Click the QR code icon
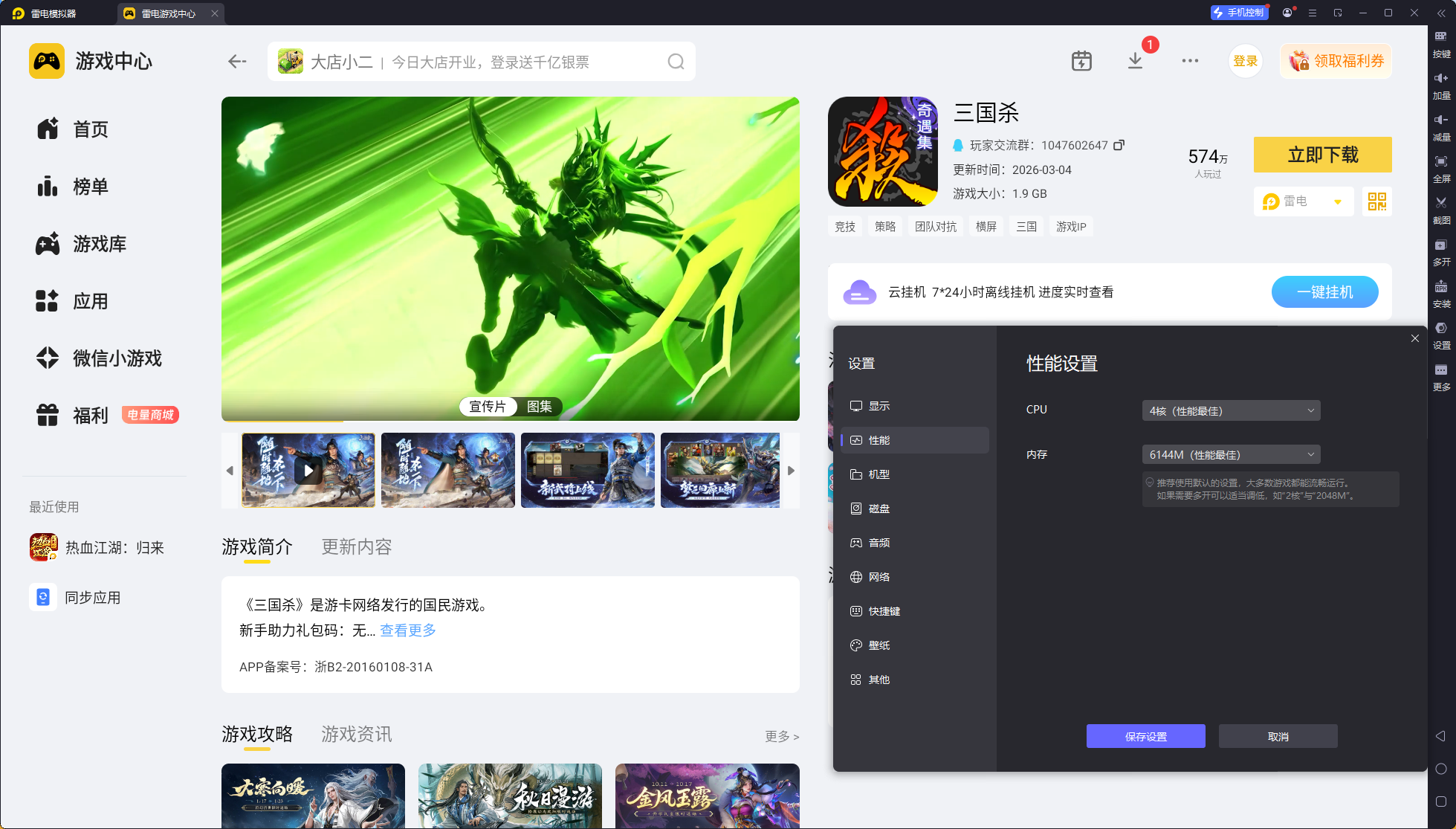1456x829 pixels. (x=1376, y=201)
